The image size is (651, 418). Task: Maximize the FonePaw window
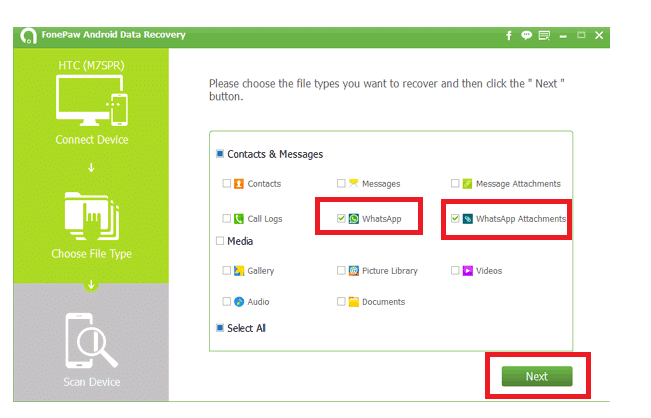(x=581, y=36)
